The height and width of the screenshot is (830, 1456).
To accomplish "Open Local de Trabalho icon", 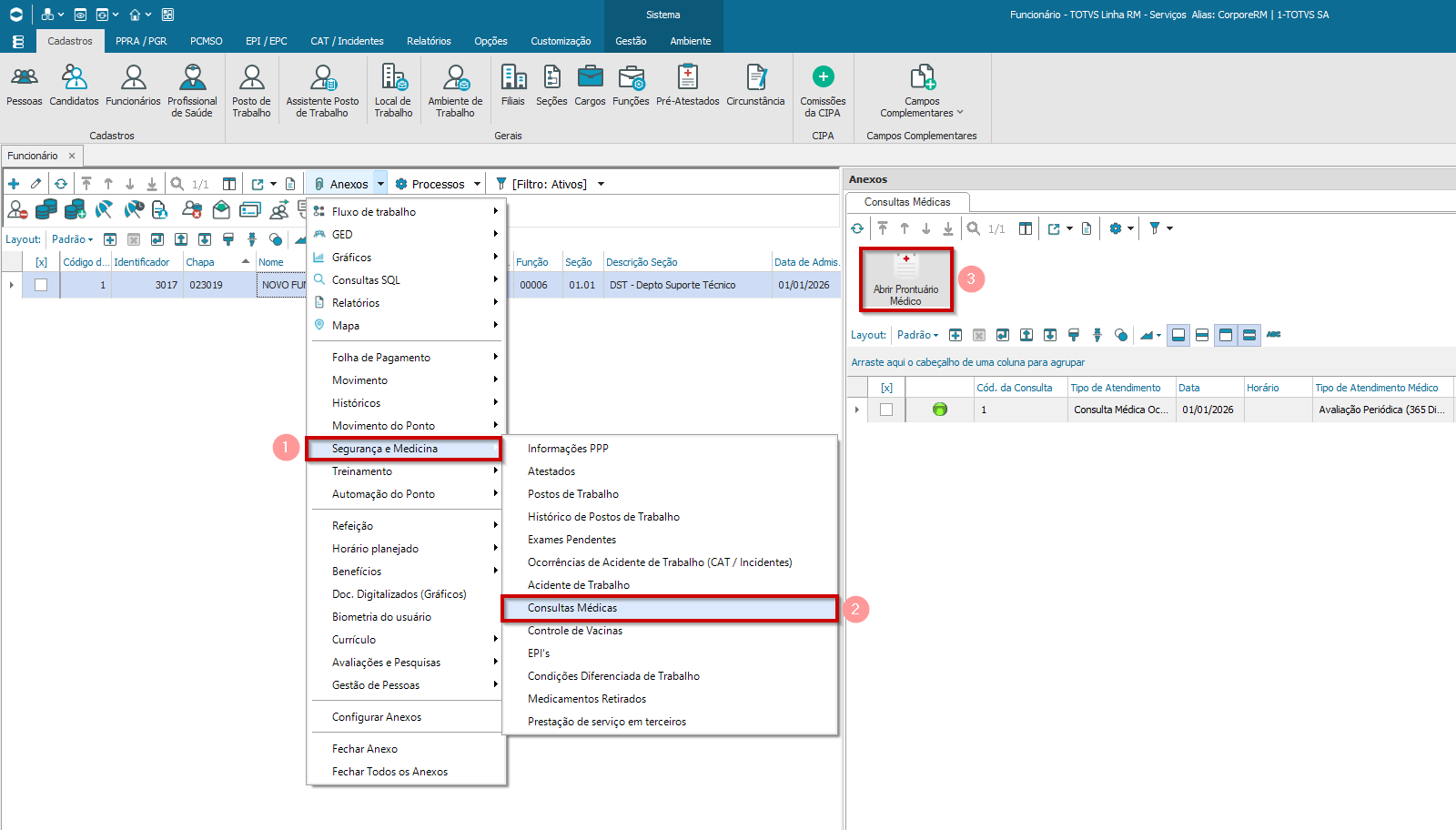I will point(393,91).
